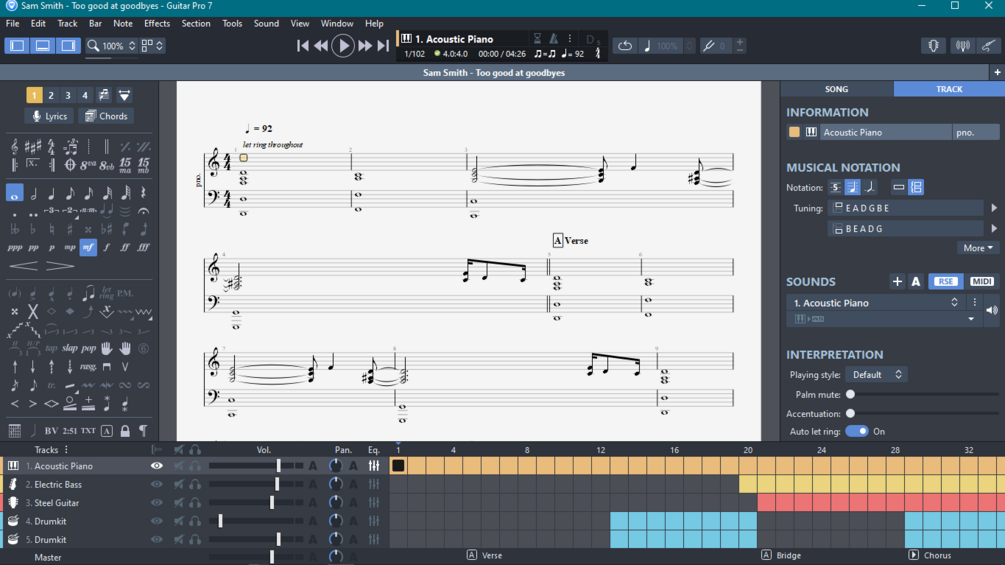Select the quarter note duration
Image resolution: width=1005 pixels, height=565 pixels.
[x=51, y=193]
